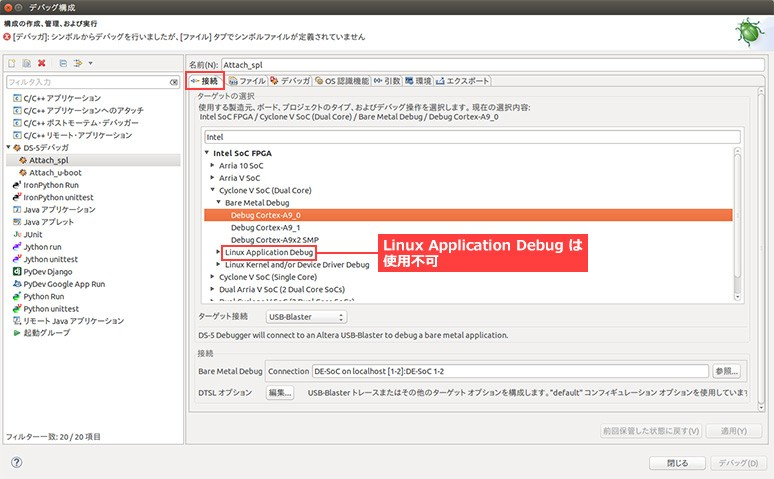Delete configuration with the red X icon
Image resolution: width=774 pixels, height=479 pixels.
point(41,63)
